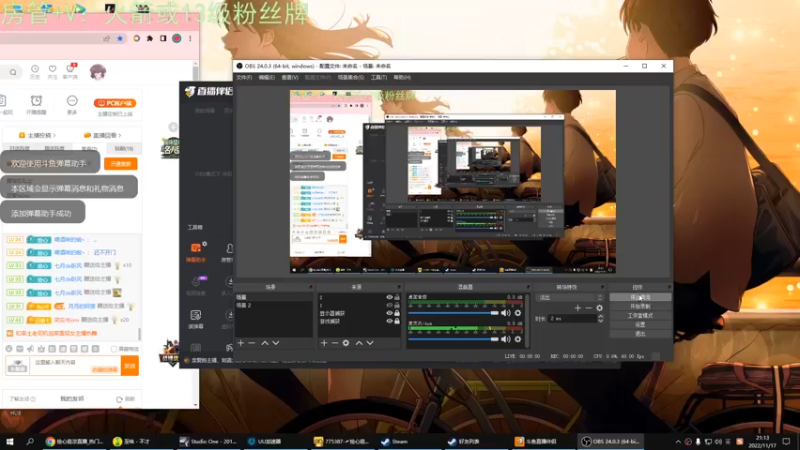Mute mic/aux speaker in OBS mixer
Screen dimensions: 800x450
coord(506,339)
